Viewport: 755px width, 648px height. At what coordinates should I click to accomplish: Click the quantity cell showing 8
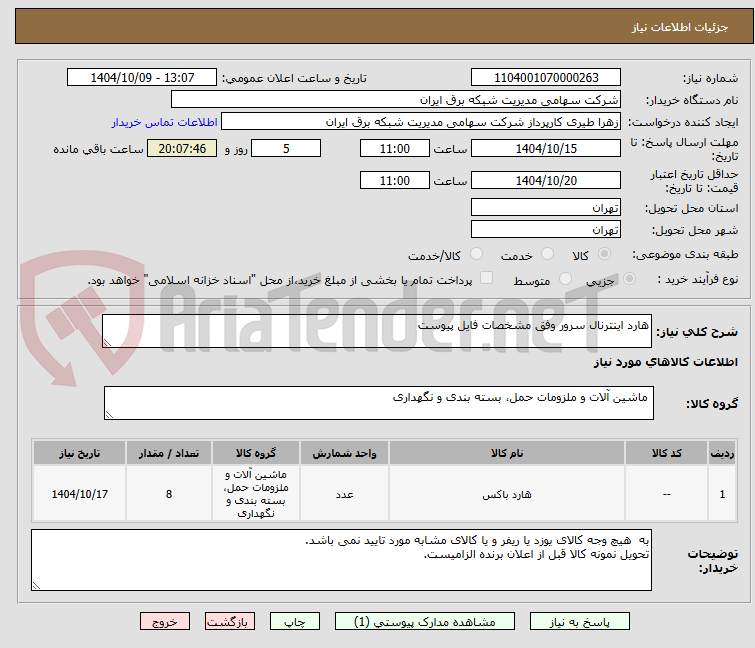point(169,494)
